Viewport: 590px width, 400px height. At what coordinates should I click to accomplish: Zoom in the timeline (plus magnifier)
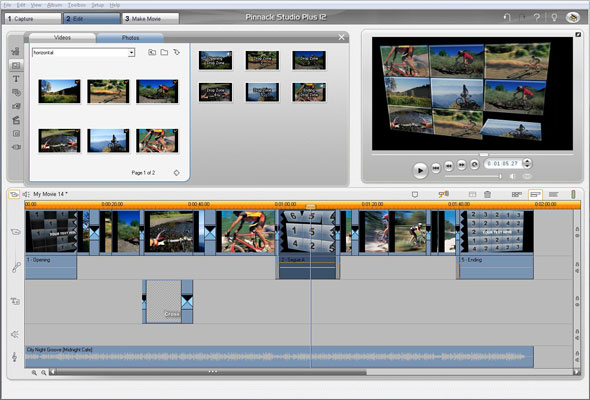point(34,373)
